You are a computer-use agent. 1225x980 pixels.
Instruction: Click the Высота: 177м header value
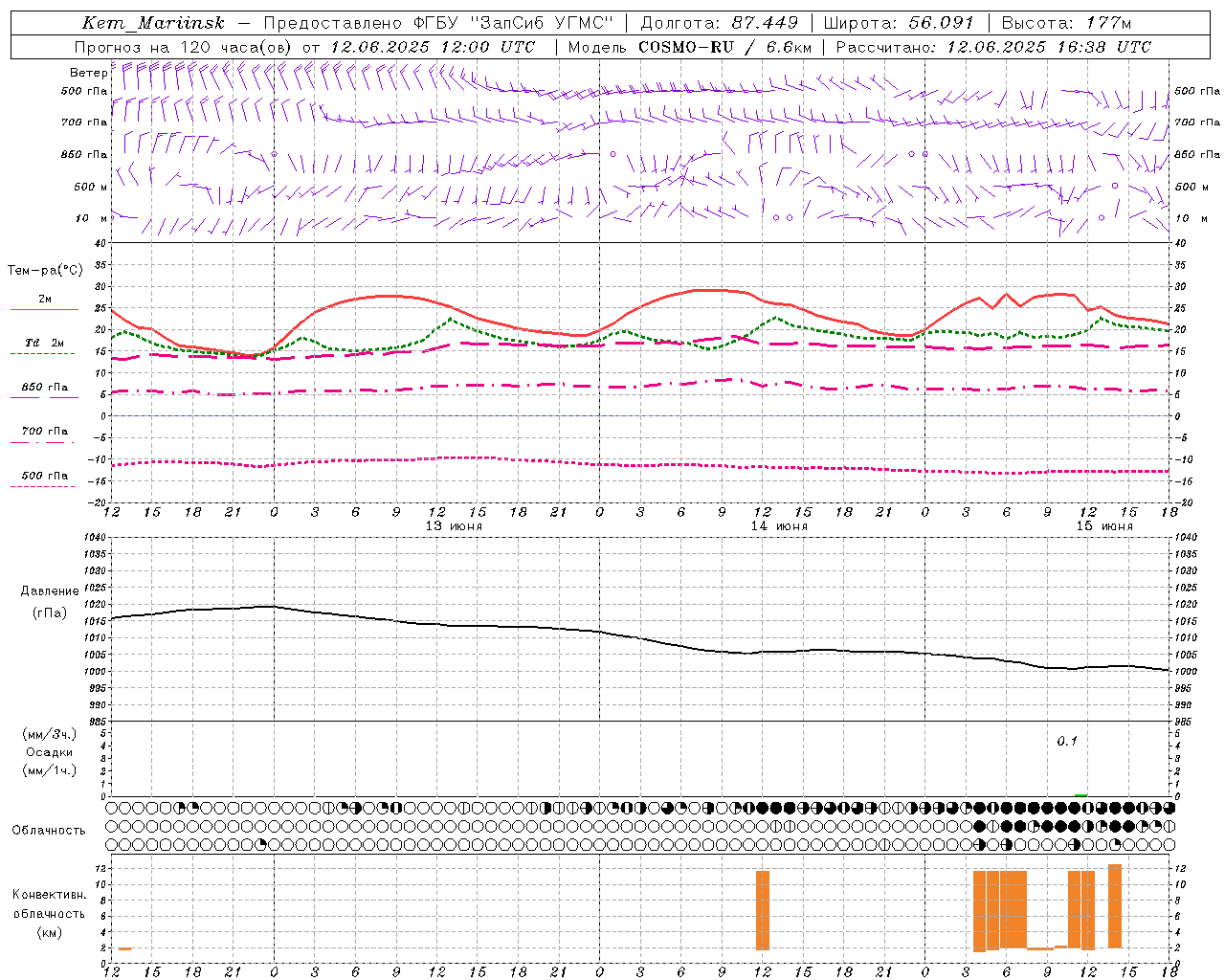tap(1066, 23)
